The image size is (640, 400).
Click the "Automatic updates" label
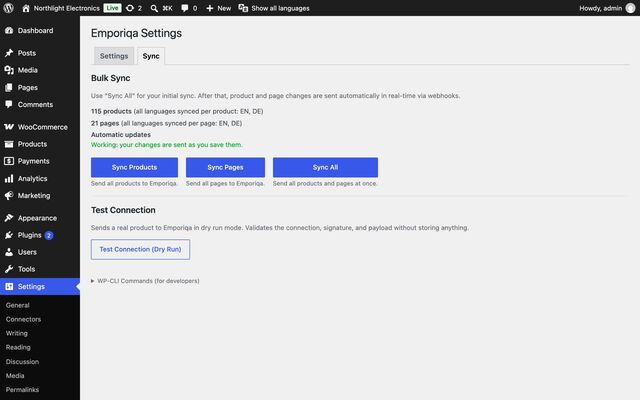click(x=121, y=135)
